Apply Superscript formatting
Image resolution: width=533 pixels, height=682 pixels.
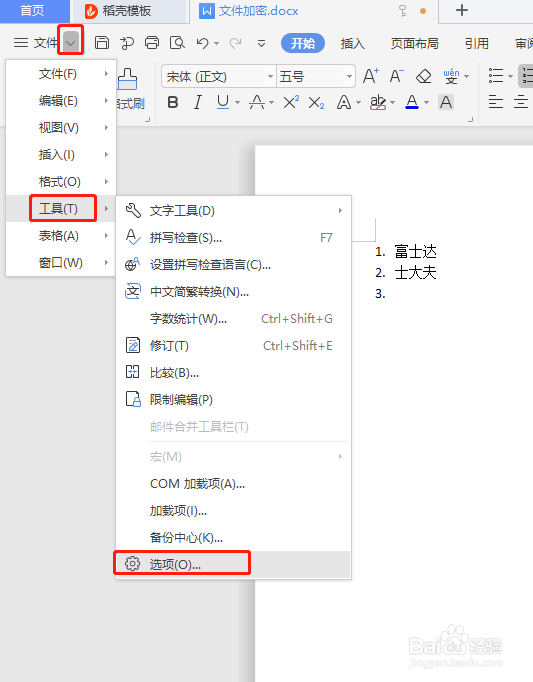pos(291,102)
